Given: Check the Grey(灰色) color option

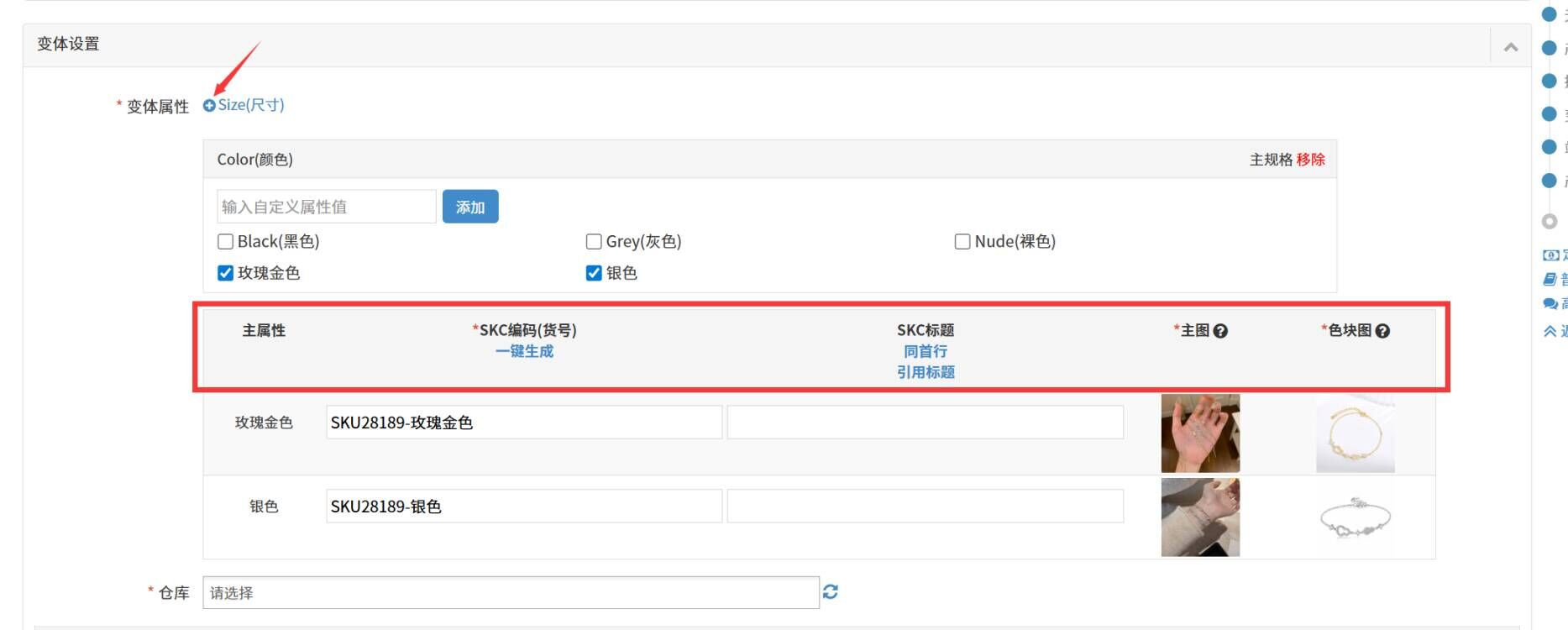Looking at the screenshot, I should click(x=594, y=242).
